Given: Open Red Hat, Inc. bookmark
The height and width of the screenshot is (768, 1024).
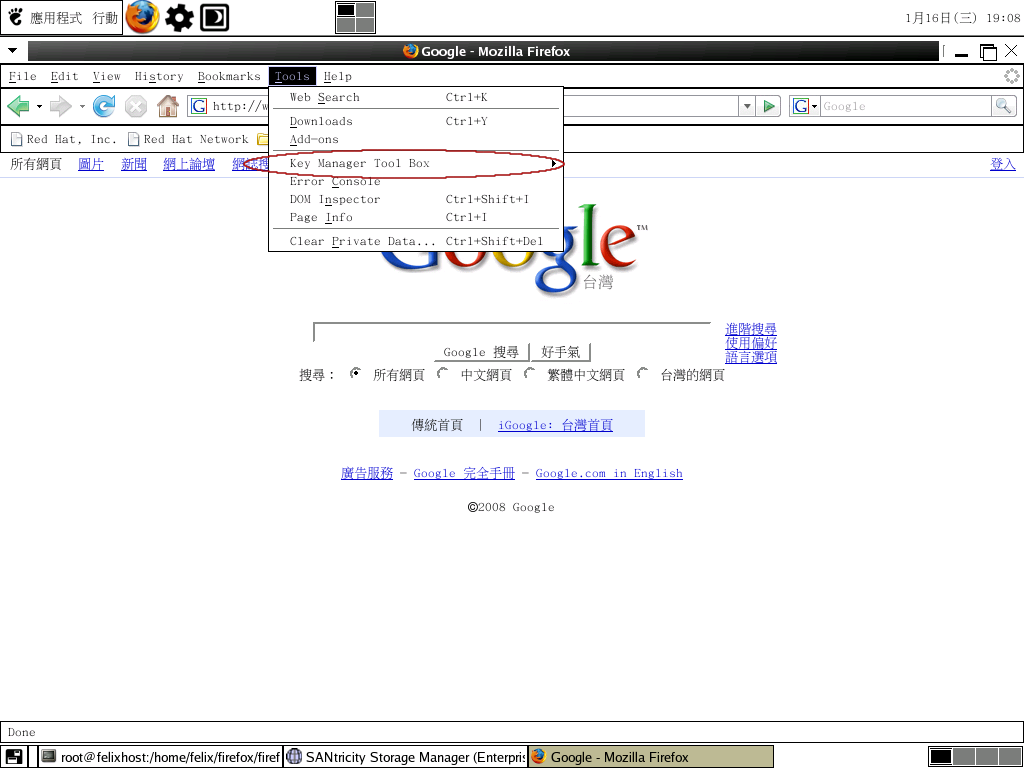Looking at the screenshot, I should pyautogui.click(x=64, y=139).
